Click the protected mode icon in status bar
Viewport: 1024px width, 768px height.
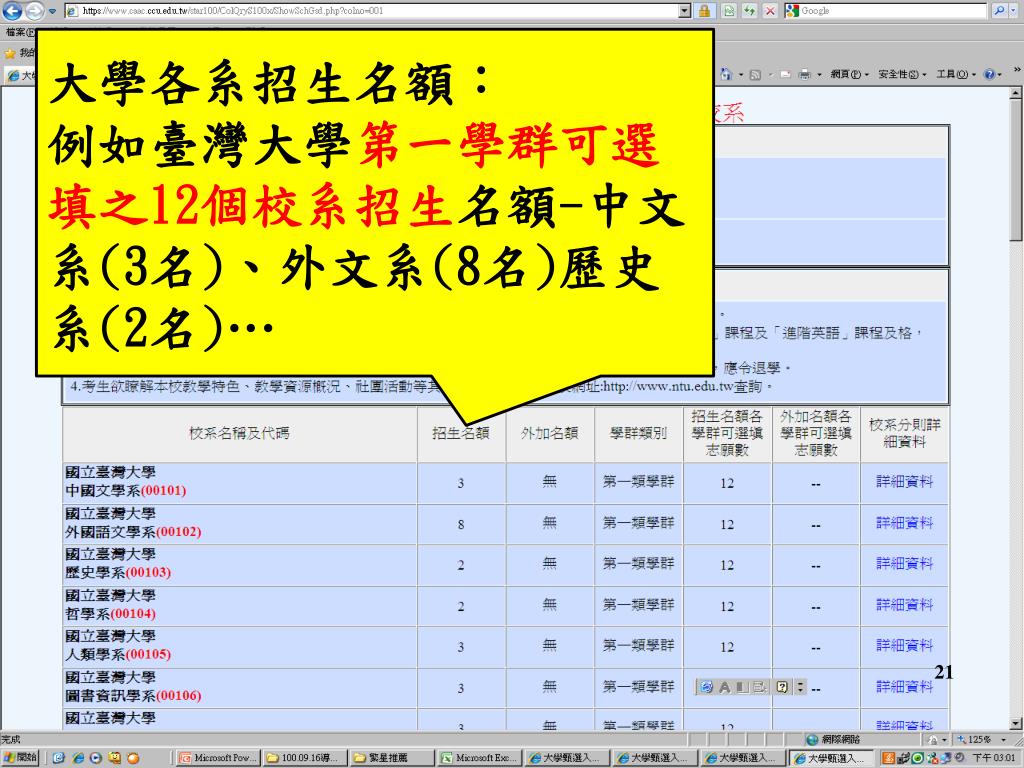tap(932, 740)
